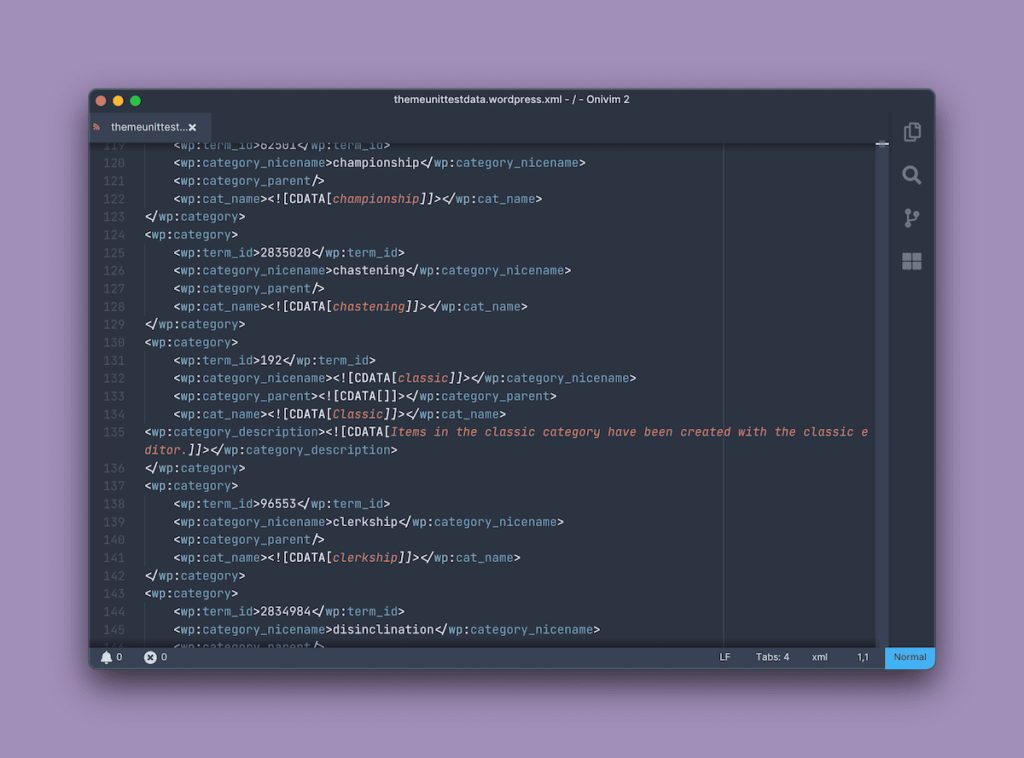Select the themeunittest file tab
1024x758 pixels.
(x=147, y=127)
